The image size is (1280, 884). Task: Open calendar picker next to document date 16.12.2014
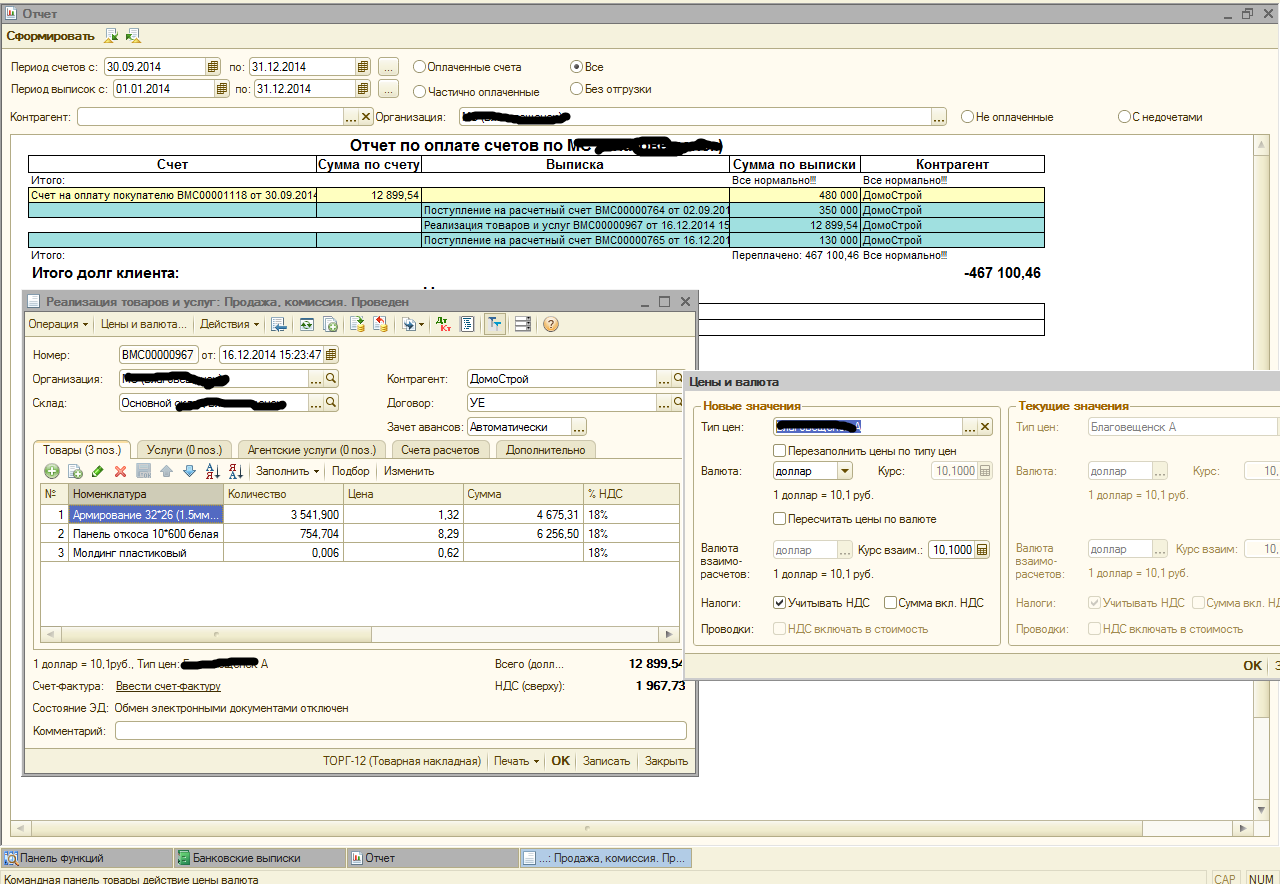coord(331,355)
